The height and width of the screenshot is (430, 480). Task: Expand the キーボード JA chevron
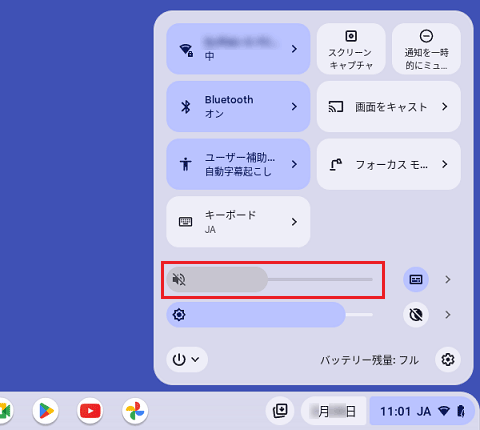tap(294, 222)
